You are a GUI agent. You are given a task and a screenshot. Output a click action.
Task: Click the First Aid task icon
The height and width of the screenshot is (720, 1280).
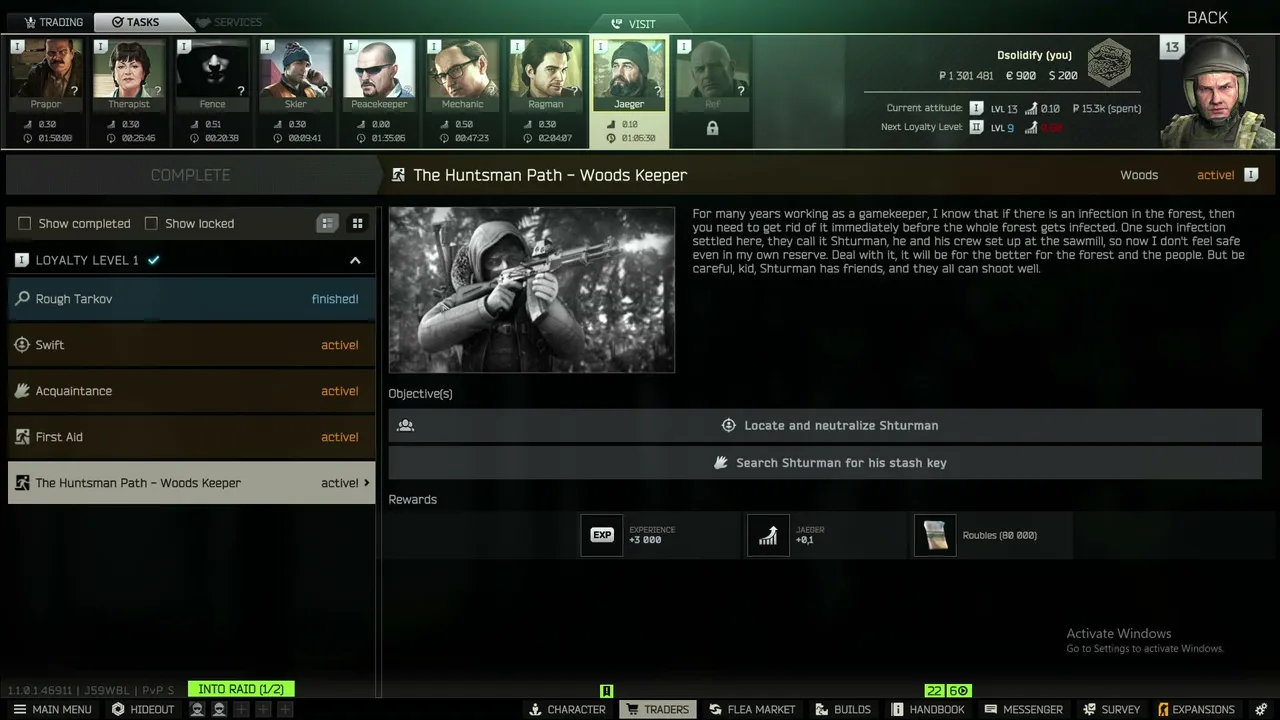(x=22, y=437)
